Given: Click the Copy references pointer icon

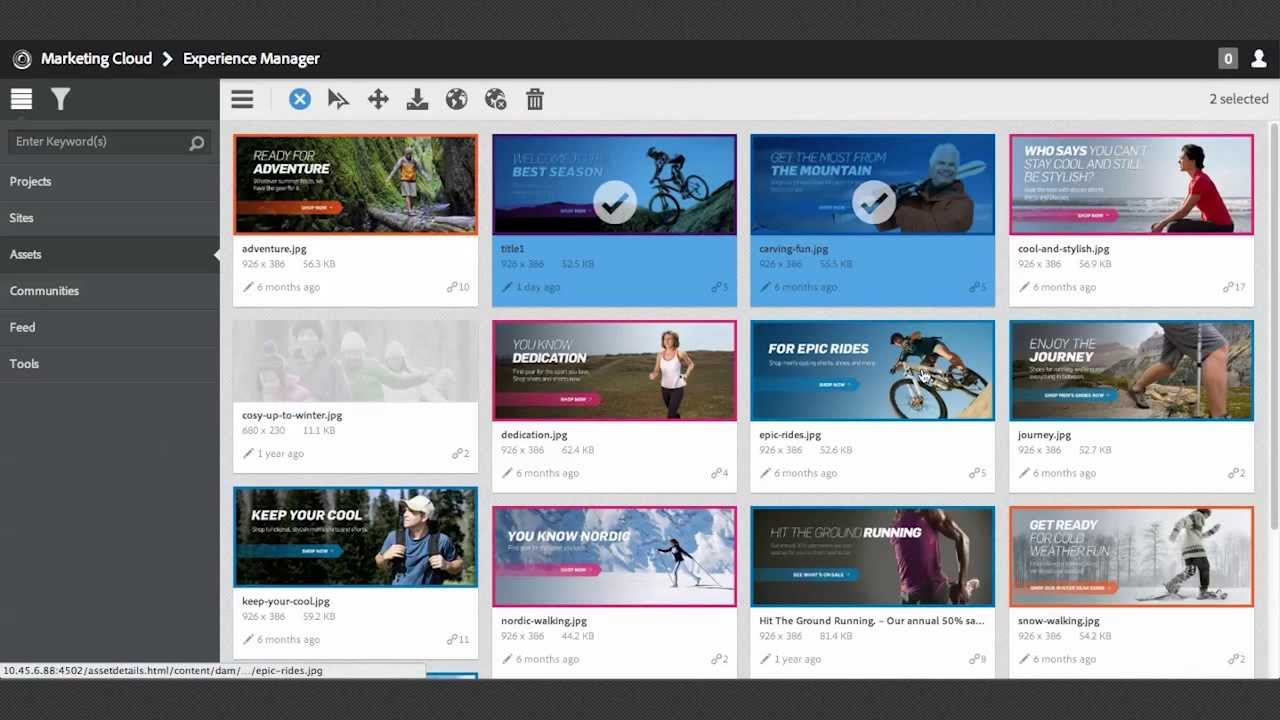Looking at the screenshot, I should pos(339,99).
